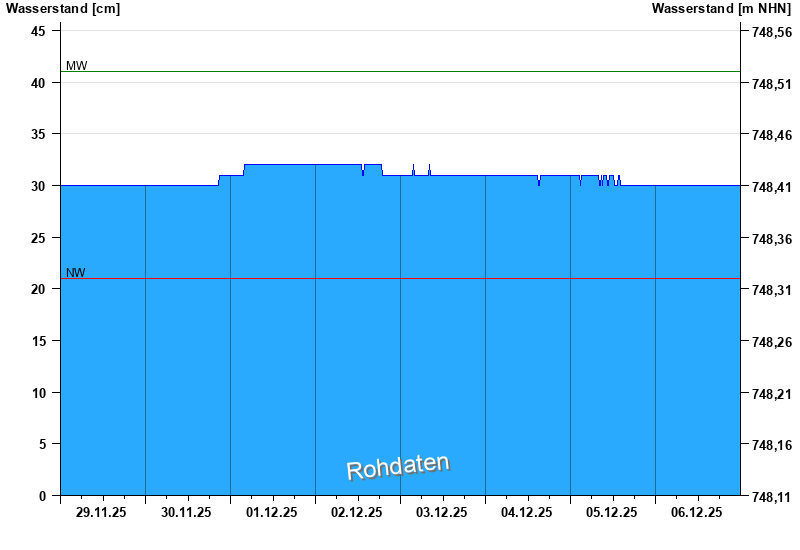Click the left axis value 40
The height and width of the screenshot is (550, 800).
click(38, 83)
